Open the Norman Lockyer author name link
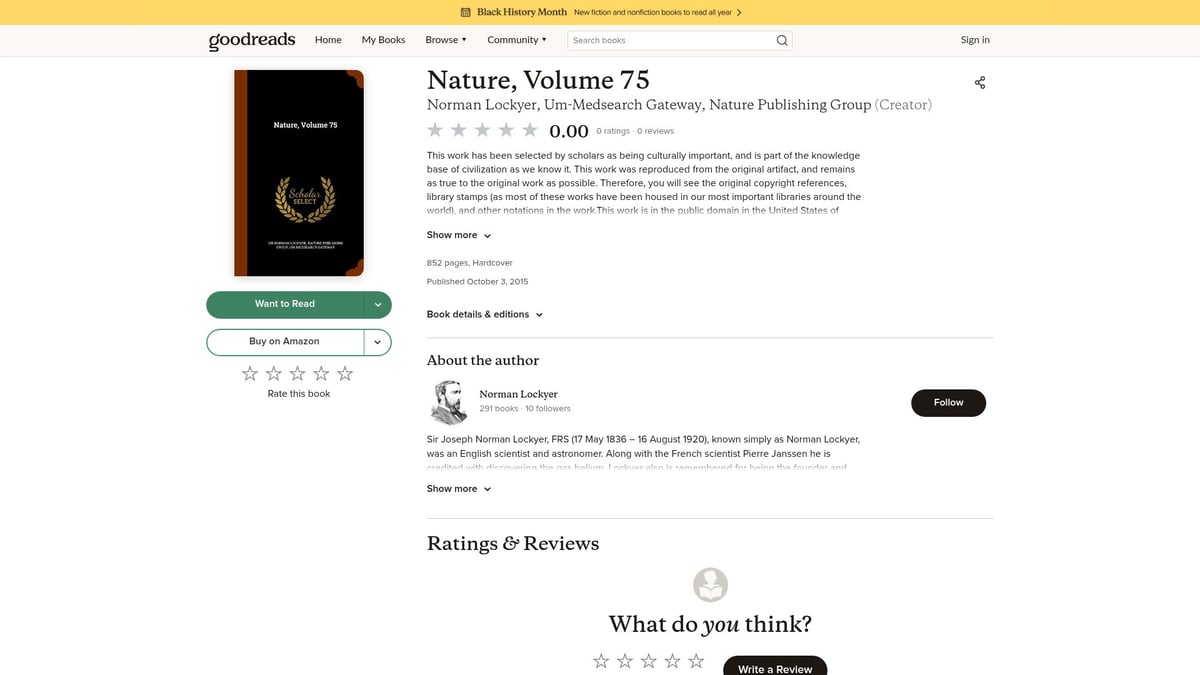 [x=518, y=394]
